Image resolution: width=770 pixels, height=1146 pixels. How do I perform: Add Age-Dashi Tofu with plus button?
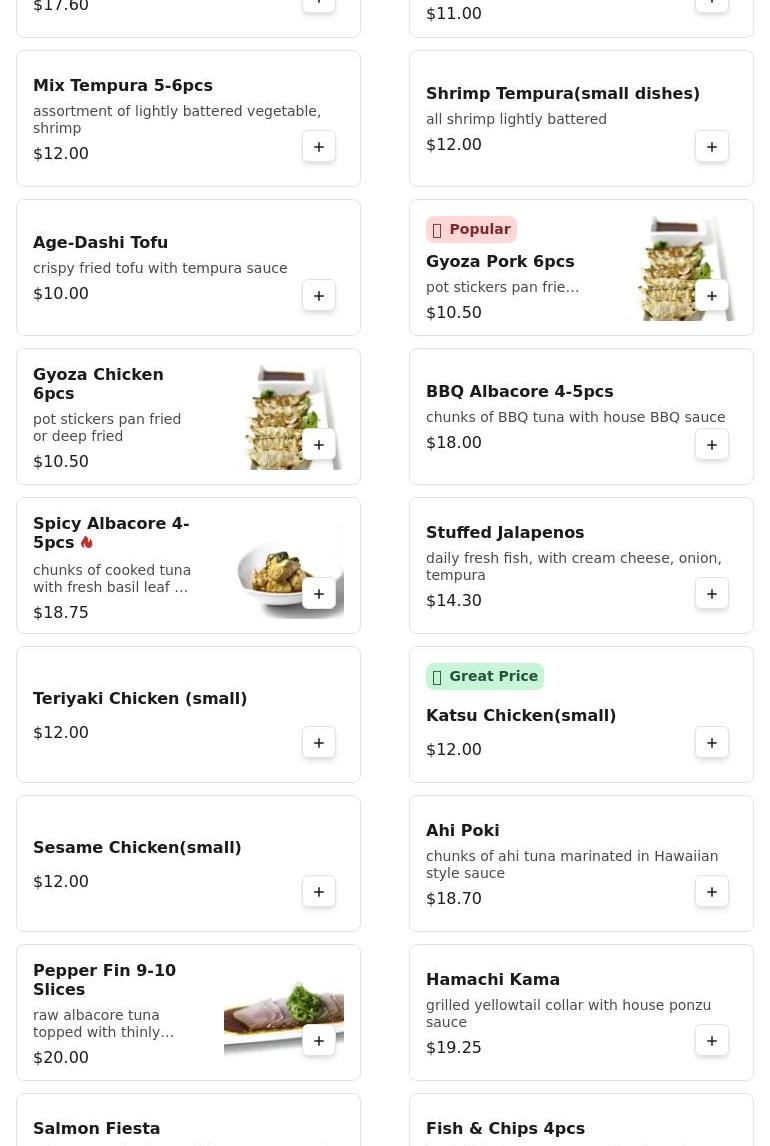click(x=319, y=296)
